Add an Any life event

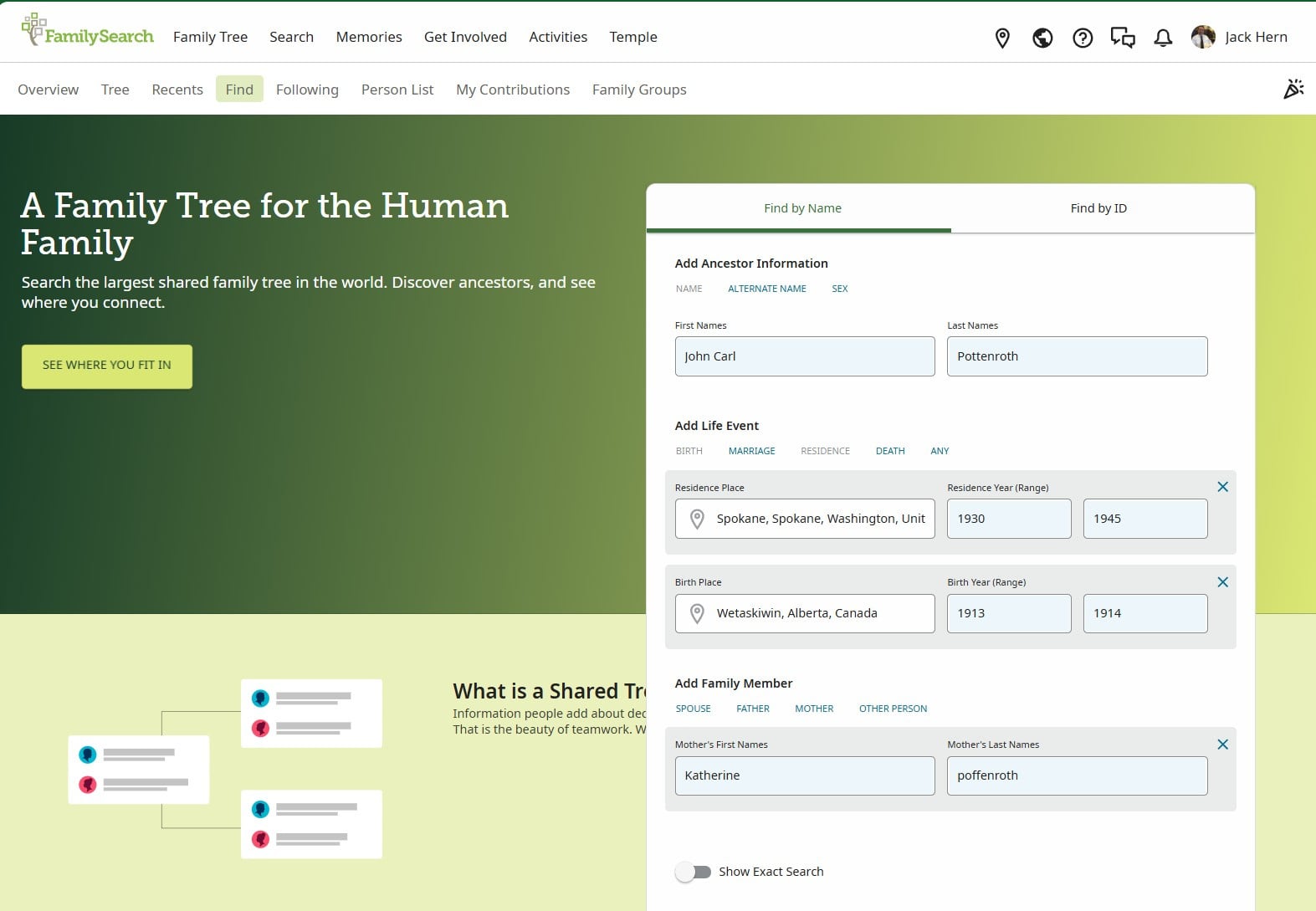click(940, 451)
